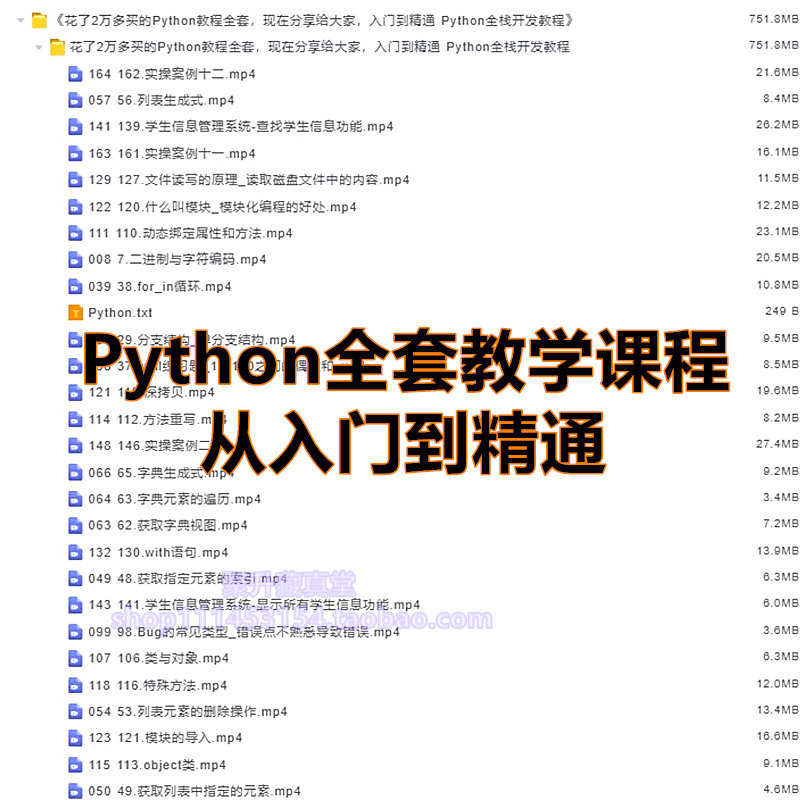
Task: Click the nested yellow subfolder icon
Action: click(57, 47)
